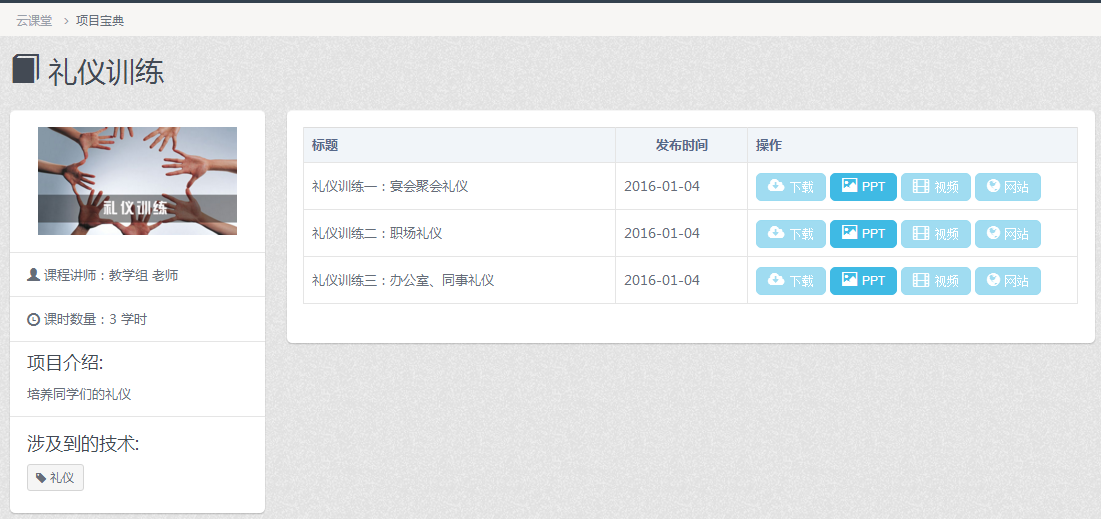
Task: Open website for 礼仪训练一 lesson
Action: [x=1007, y=187]
